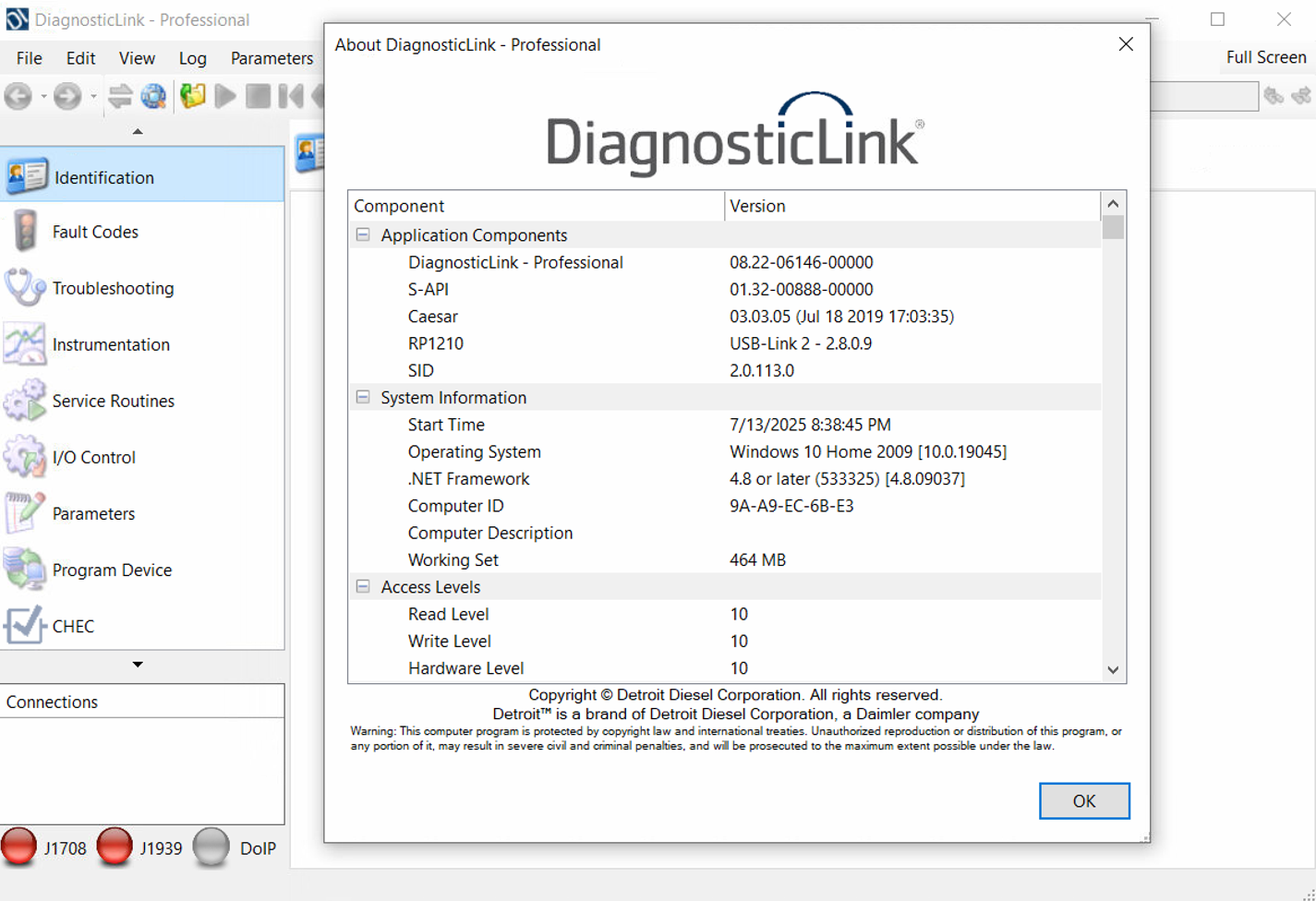Click the J1939 red status indicator
Screen dimensions: 1316x901
115,847
